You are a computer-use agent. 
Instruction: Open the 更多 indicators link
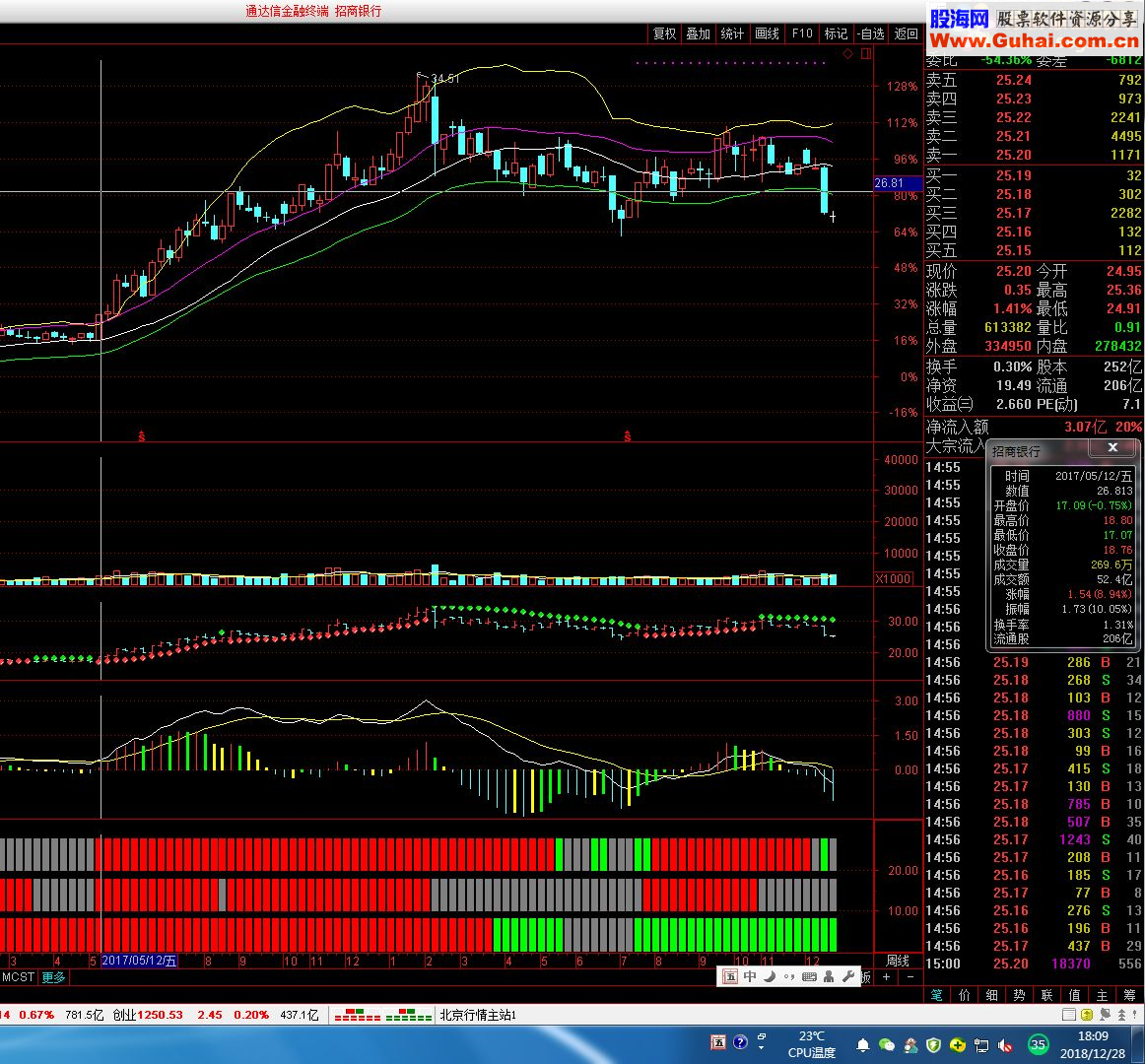[x=53, y=977]
